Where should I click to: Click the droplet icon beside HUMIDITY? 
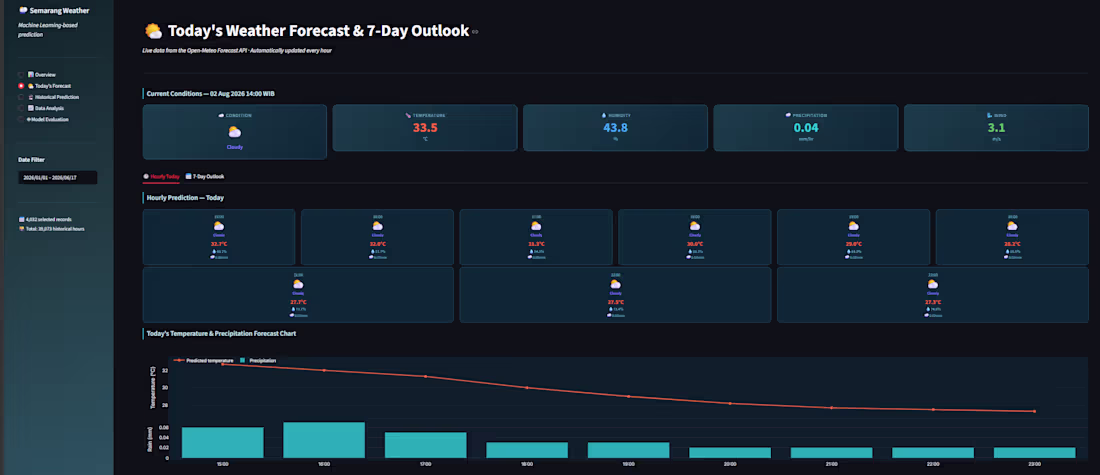coord(603,115)
